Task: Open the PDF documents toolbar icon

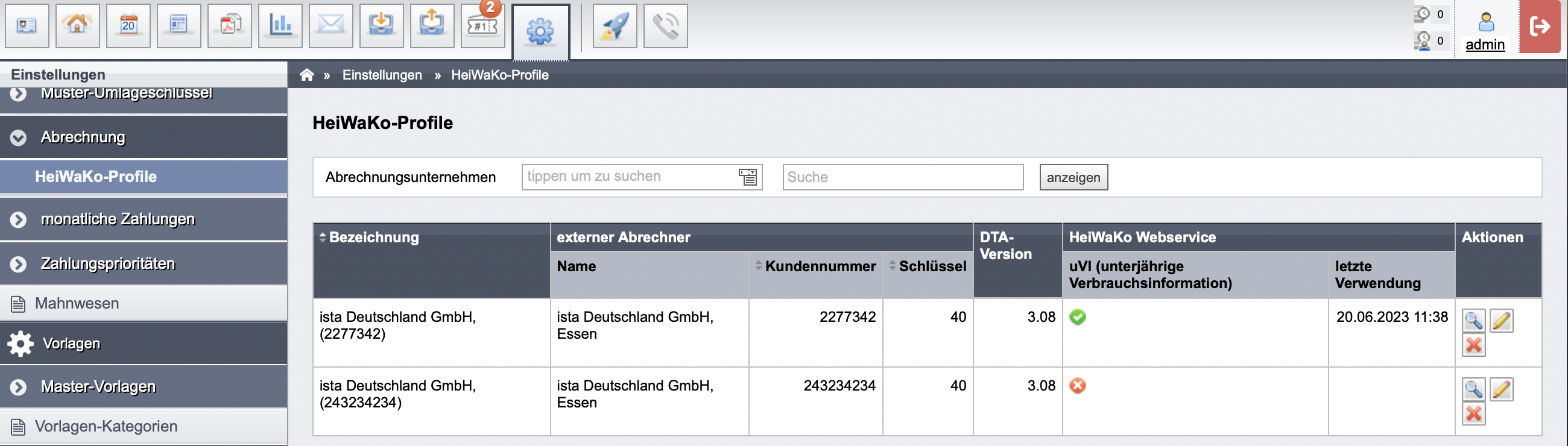Action: coord(230,25)
